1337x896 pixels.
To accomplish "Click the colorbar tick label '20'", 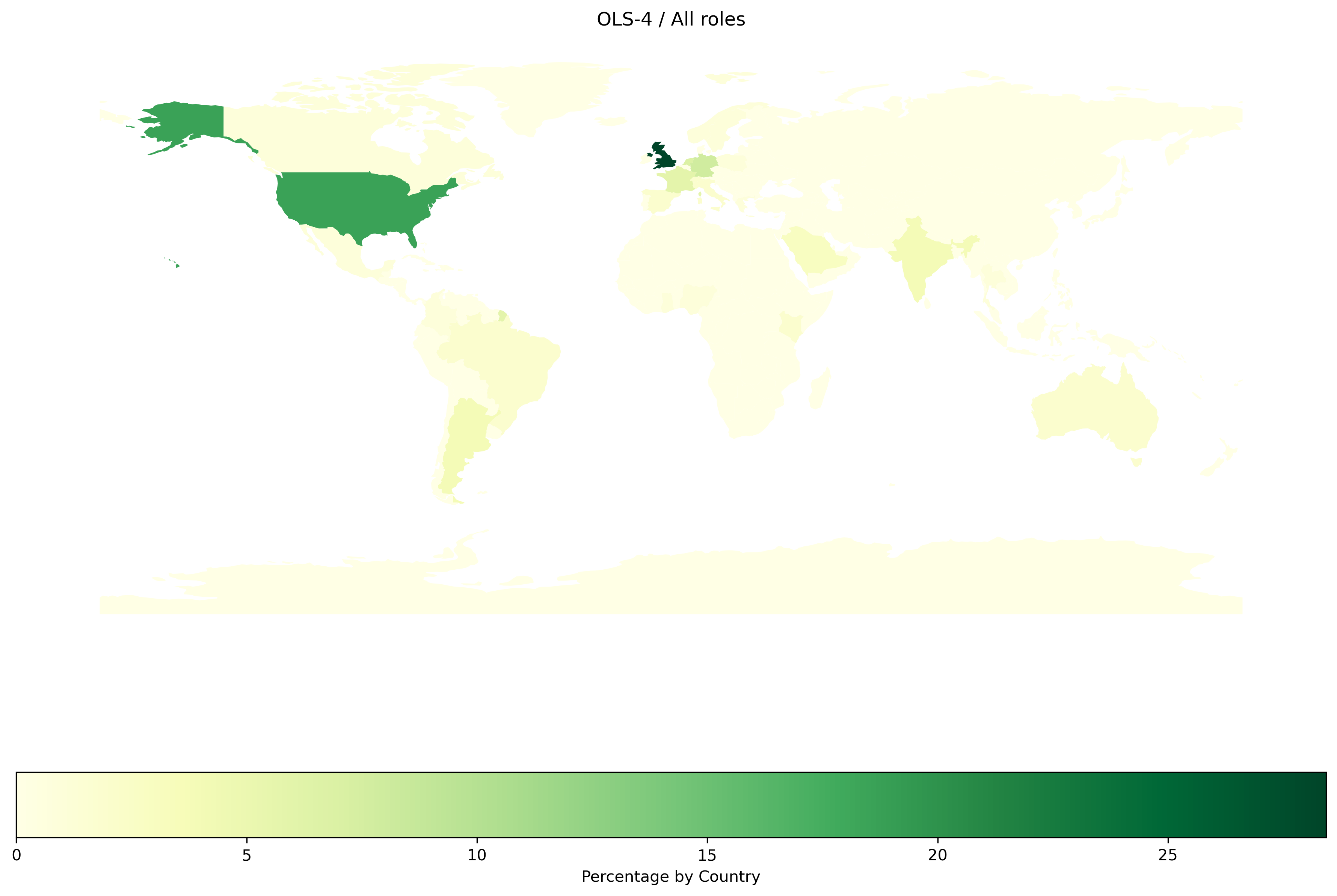I will [x=938, y=855].
